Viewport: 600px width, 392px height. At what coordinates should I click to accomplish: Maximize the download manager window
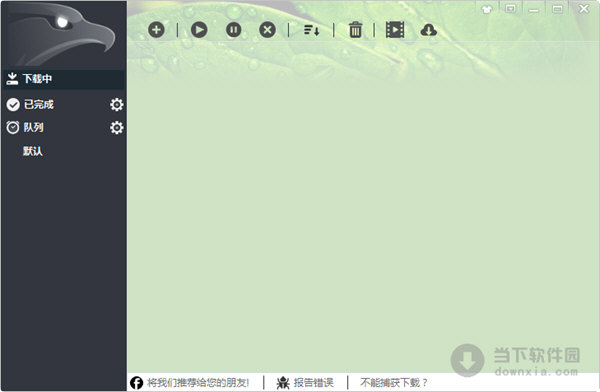pyautogui.click(x=558, y=9)
